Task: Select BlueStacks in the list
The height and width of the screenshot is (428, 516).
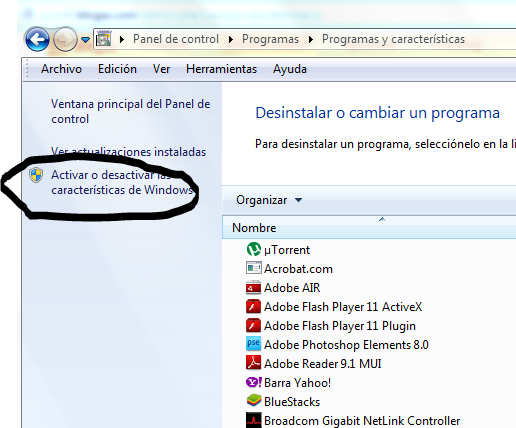Action: tap(292, 402)
